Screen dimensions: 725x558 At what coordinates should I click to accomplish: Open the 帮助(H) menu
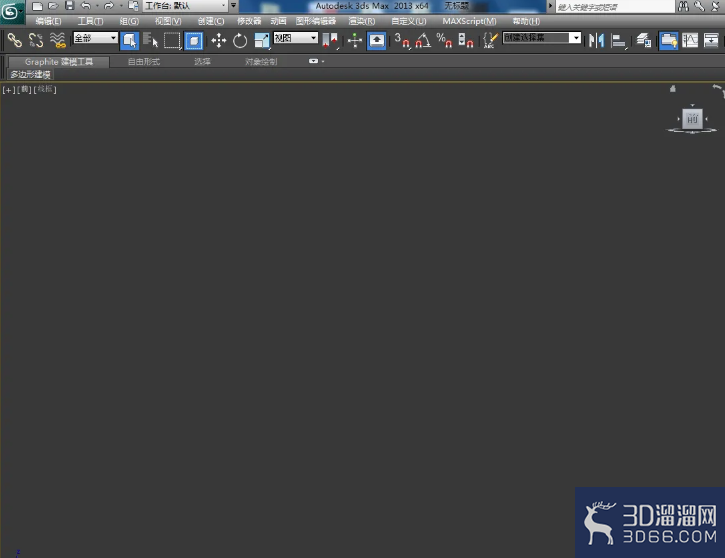(x=526, y=21)
